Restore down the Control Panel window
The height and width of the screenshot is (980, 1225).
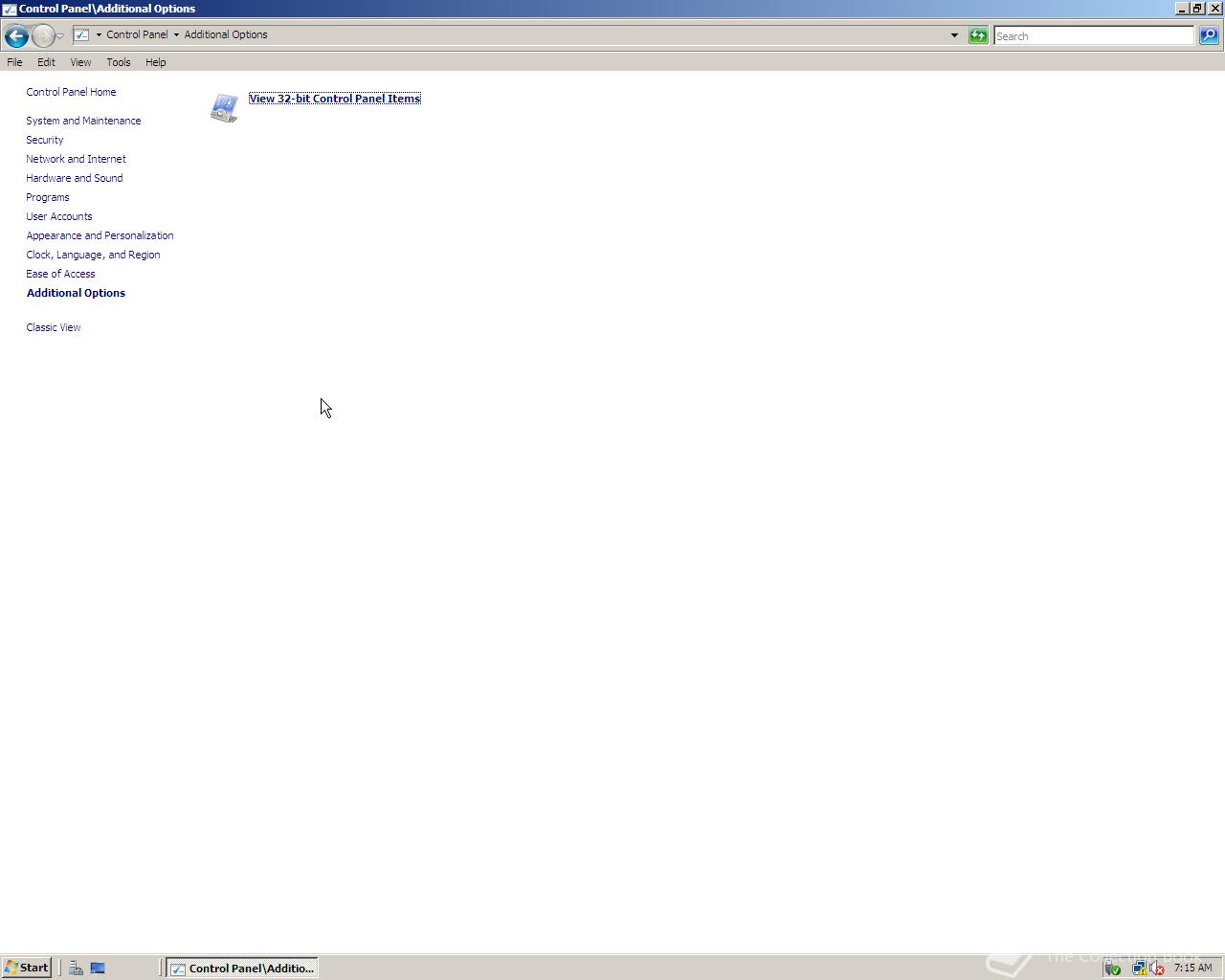1196,9
